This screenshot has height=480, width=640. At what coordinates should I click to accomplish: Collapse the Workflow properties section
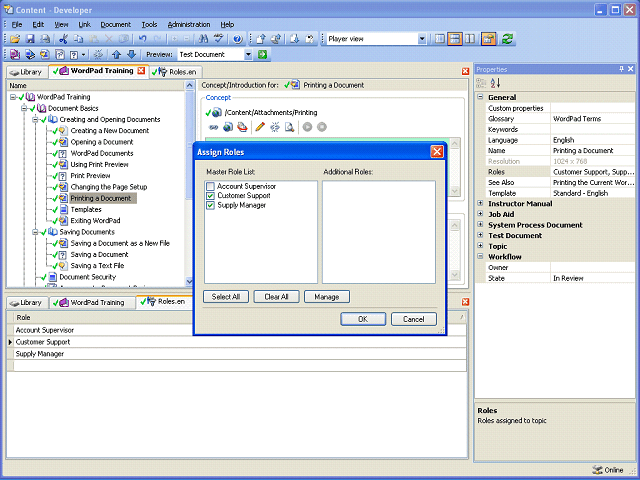480,256
